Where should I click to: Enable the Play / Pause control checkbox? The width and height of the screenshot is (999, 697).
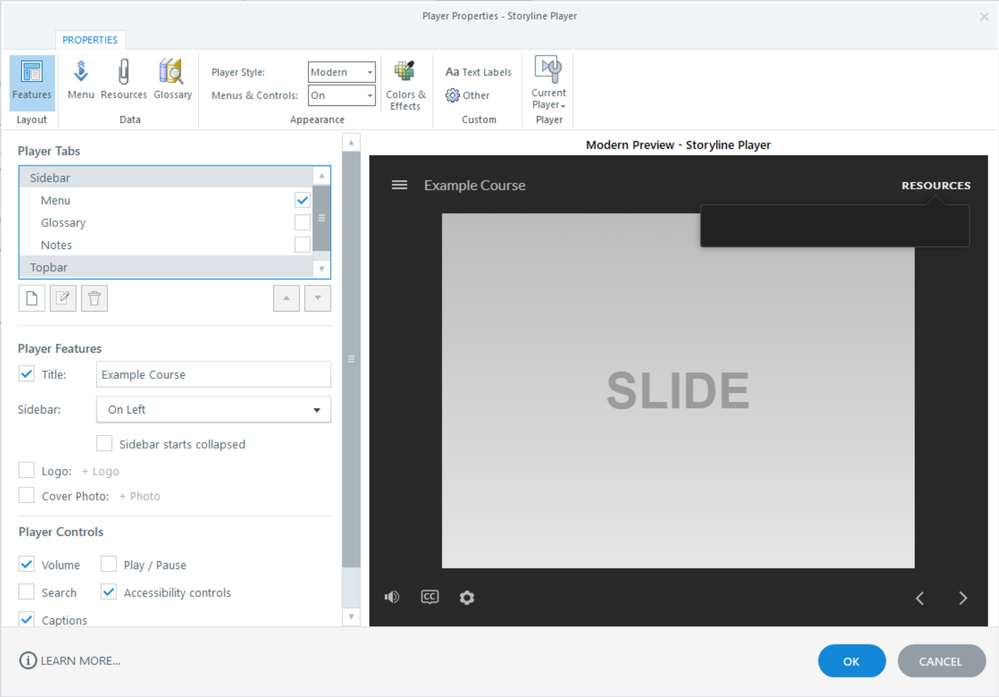[109, 565]
